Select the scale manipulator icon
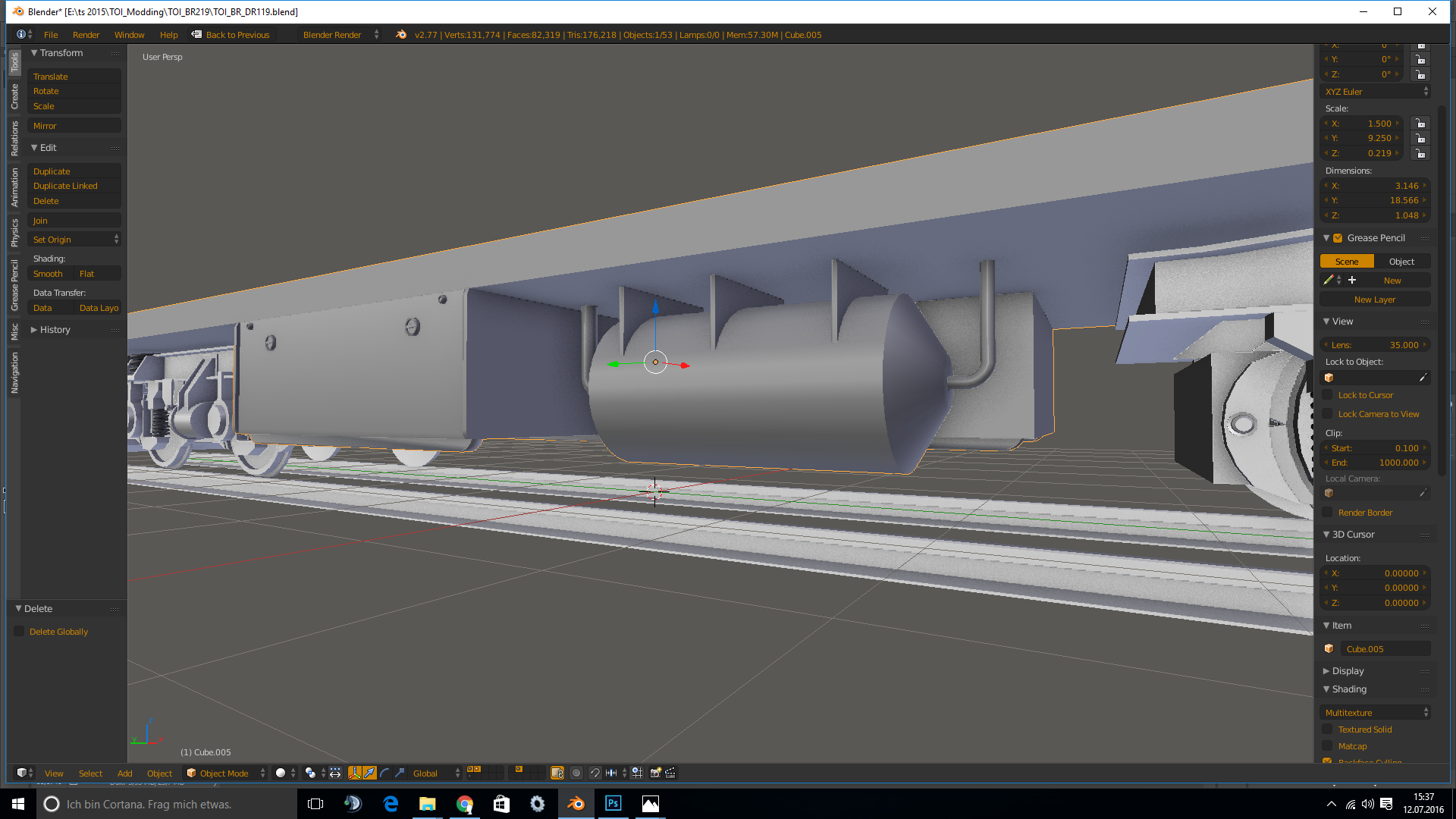The height and width of the screenshot is (819, 1456). tap(400, 773)
